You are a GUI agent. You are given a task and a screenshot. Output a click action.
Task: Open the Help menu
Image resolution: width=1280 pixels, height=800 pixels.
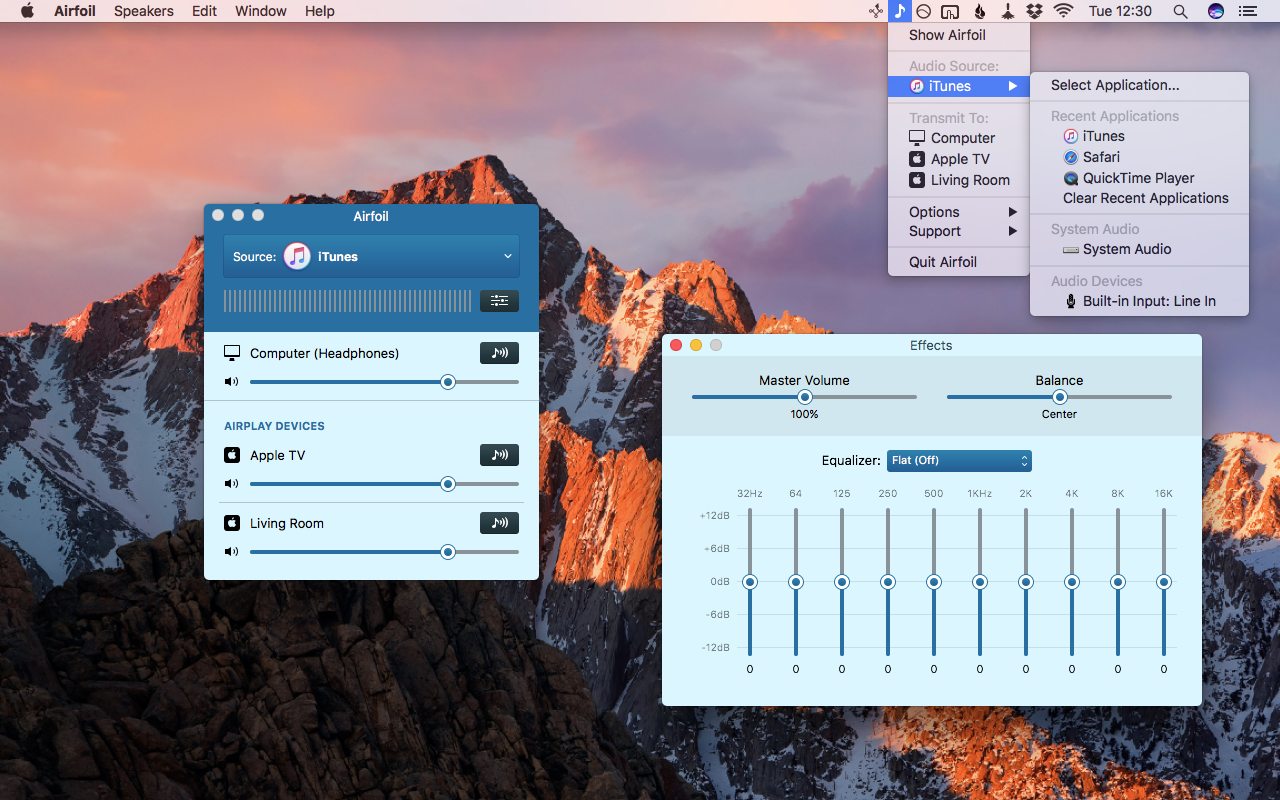point(320,11)
